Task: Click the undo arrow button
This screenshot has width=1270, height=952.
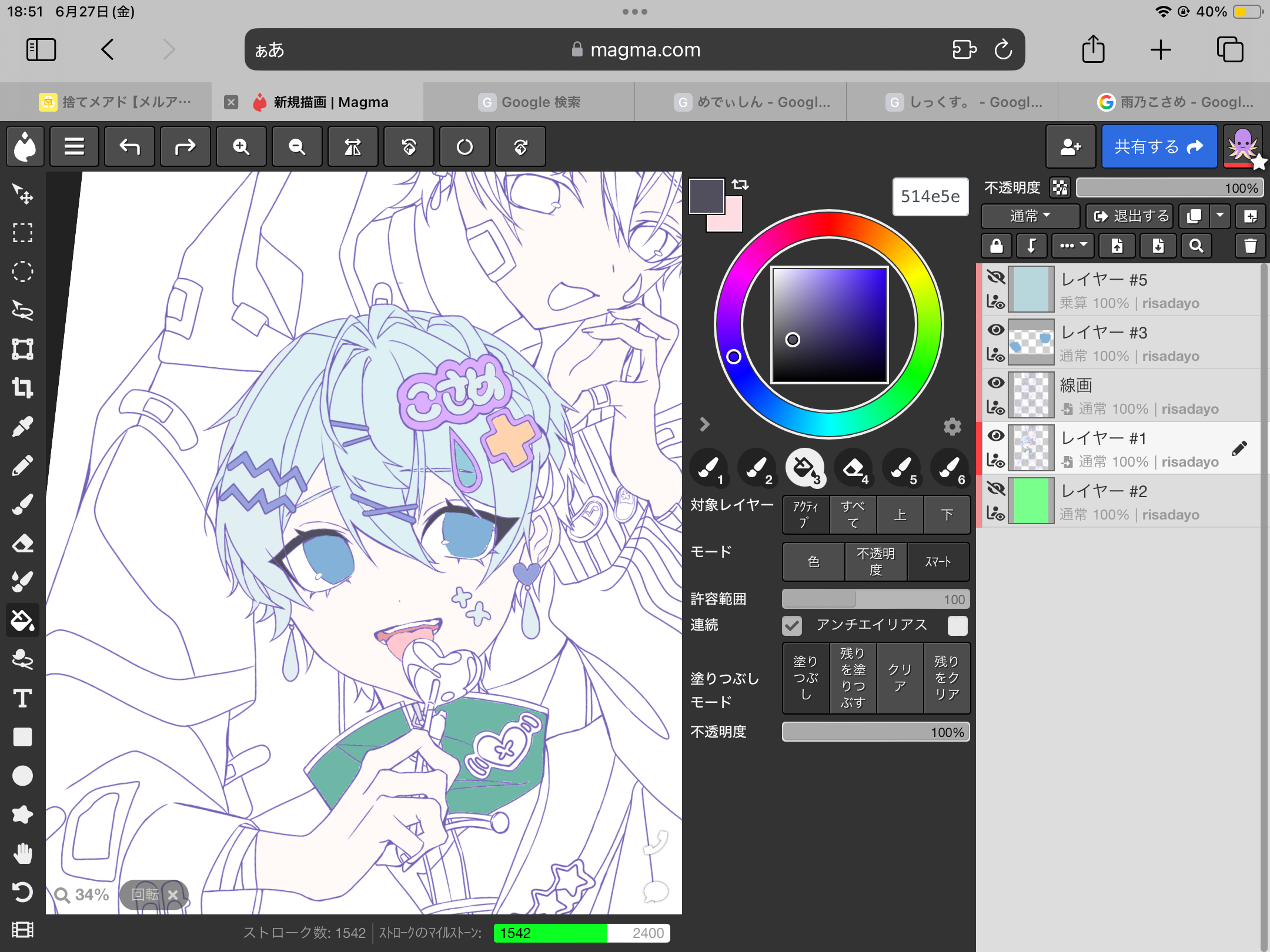Action: pyautogui.click(x=129, y=146)
